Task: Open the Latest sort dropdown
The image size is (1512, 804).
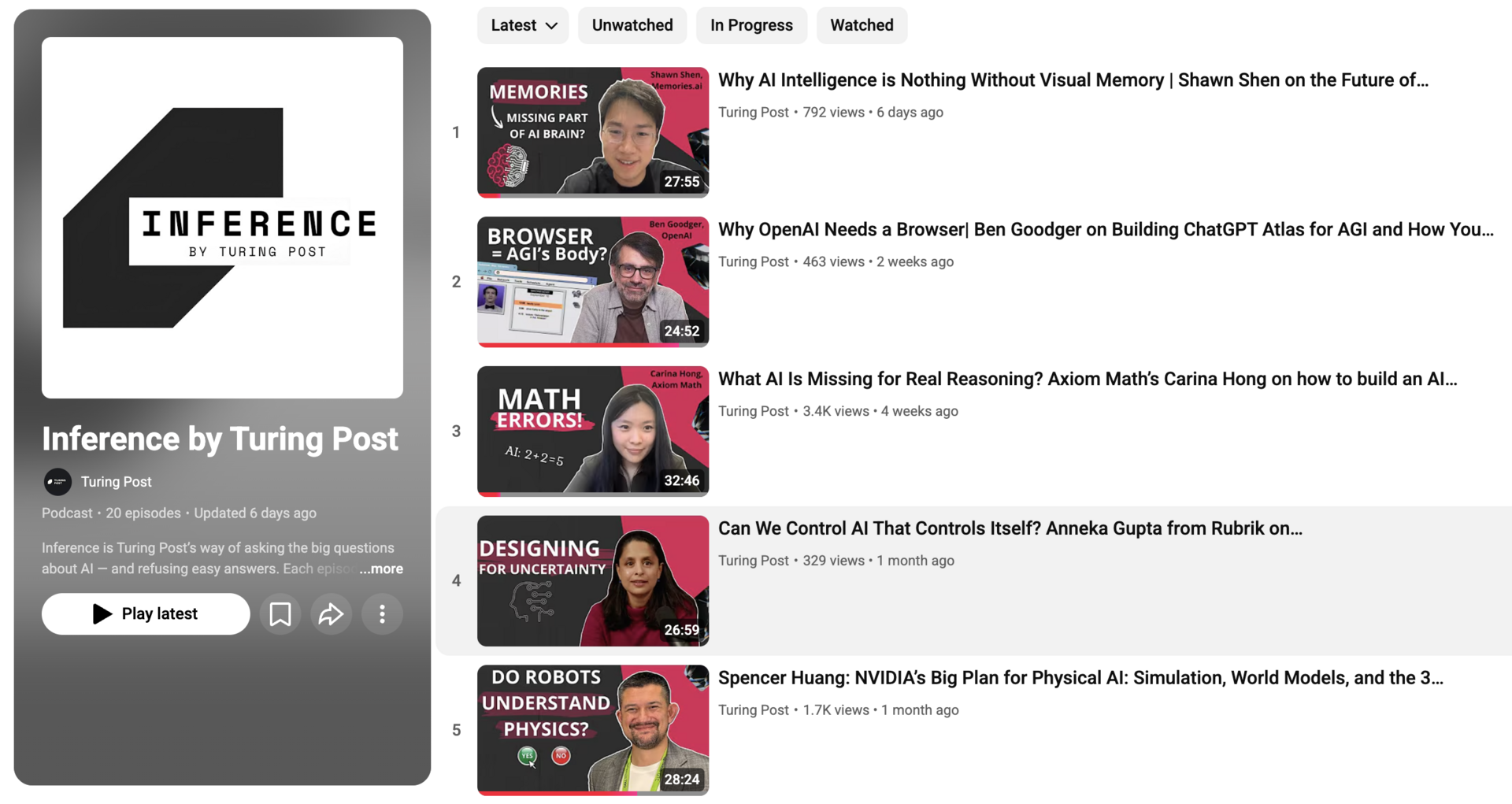Action: pos(523,25)
